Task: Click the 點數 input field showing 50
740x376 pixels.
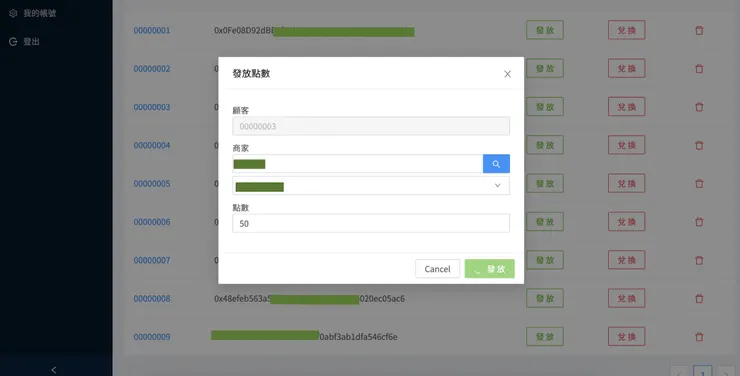Action: [x=371, y=223]
